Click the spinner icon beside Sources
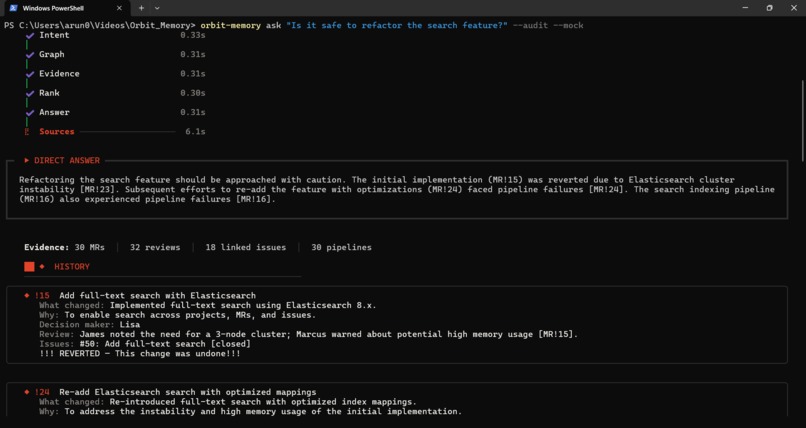This screenshot has height=428, width=806. [27, 132]
